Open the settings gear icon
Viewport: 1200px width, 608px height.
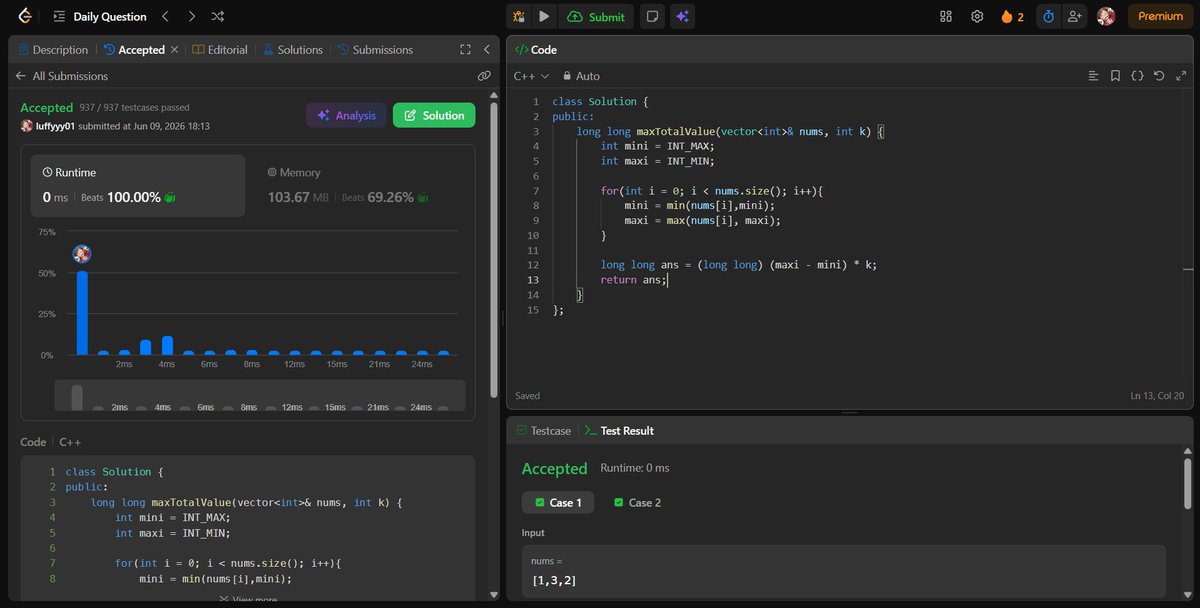977,16
